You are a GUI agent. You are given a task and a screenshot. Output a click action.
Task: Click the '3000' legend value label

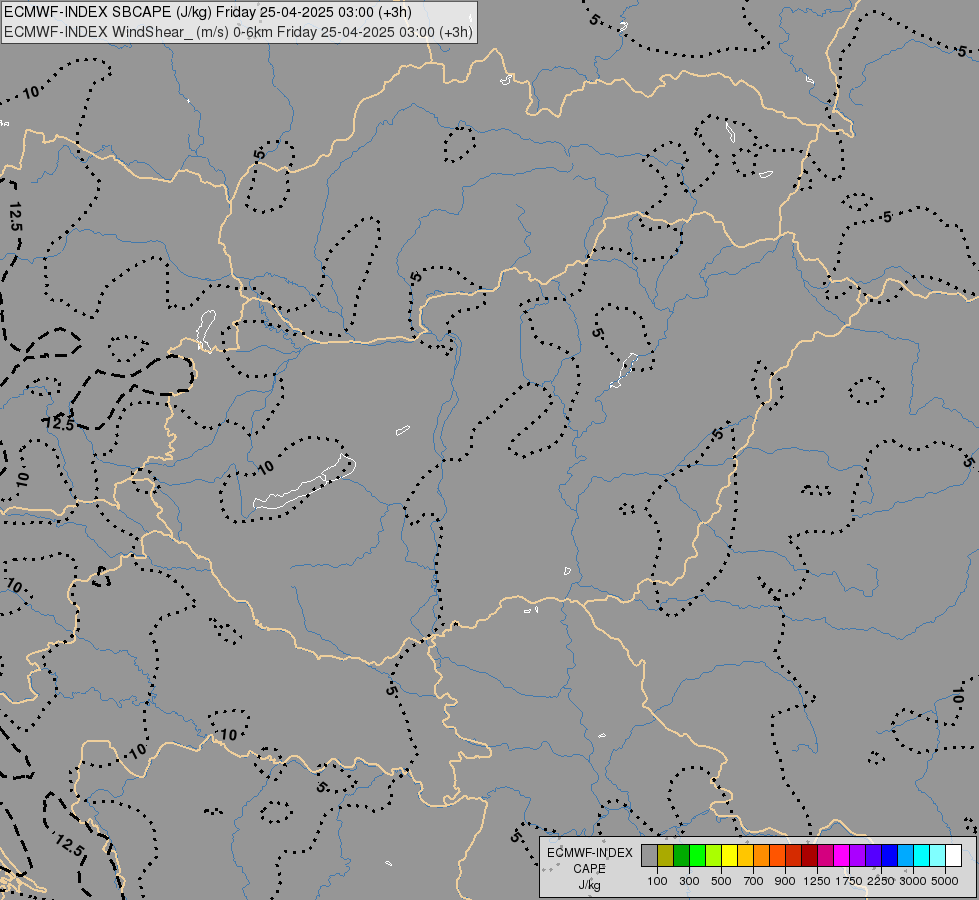coord(913,881)
